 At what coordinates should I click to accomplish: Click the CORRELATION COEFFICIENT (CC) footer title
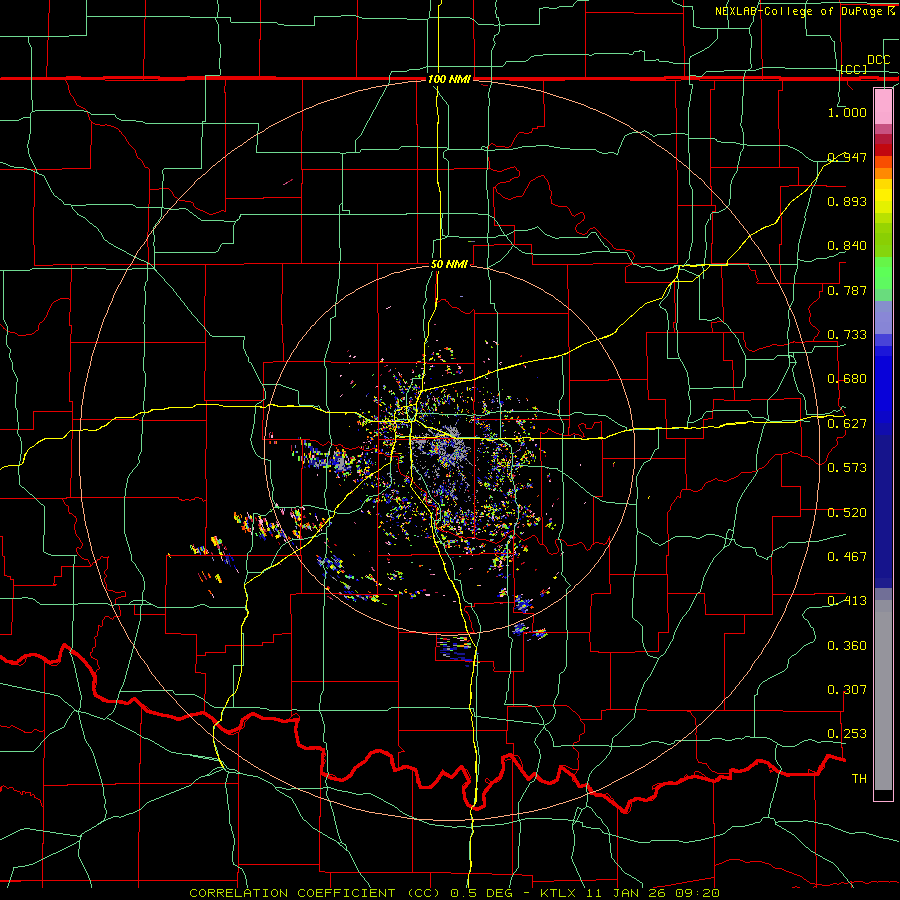(x=315, y=893)
